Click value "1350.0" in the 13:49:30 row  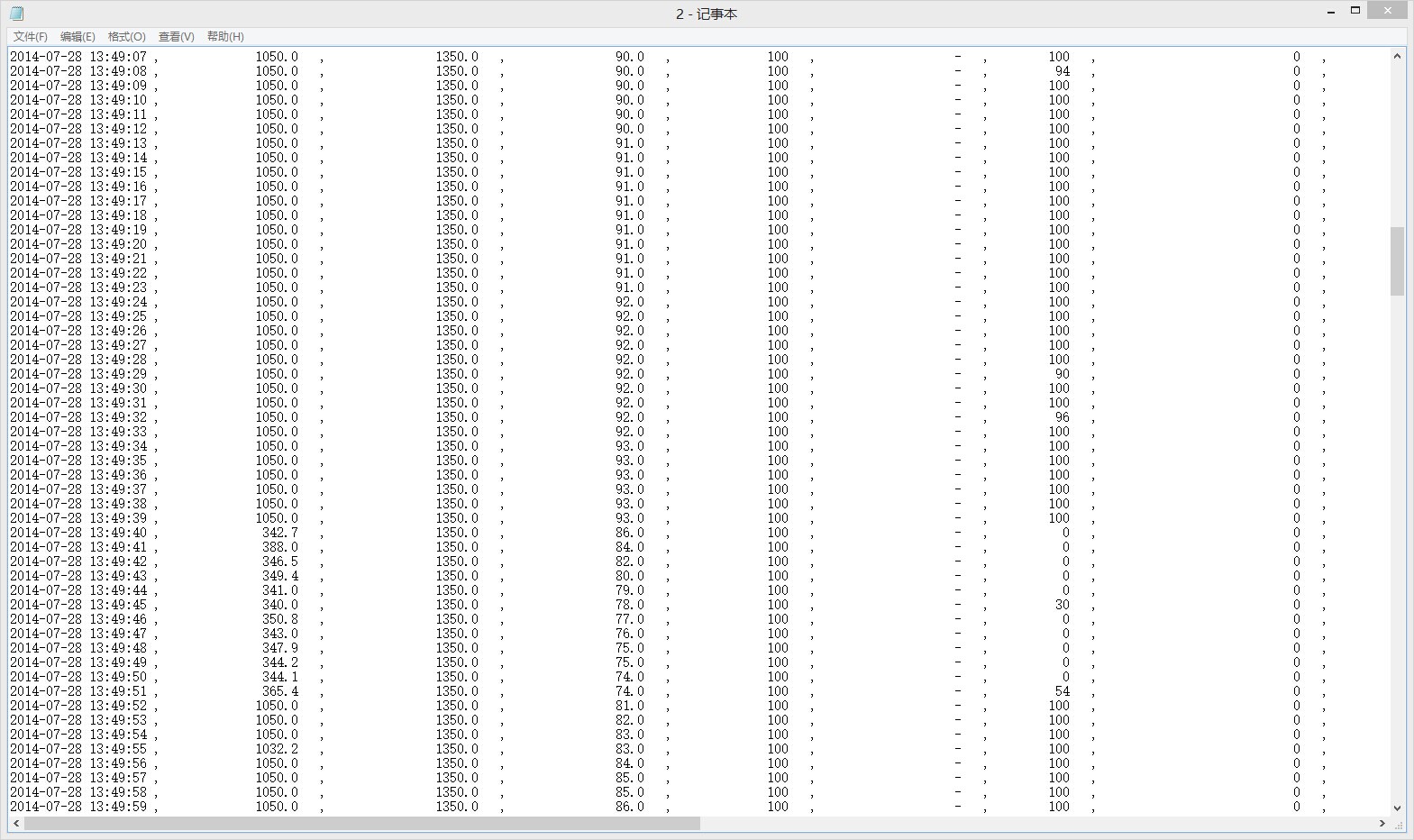(458, 388)
